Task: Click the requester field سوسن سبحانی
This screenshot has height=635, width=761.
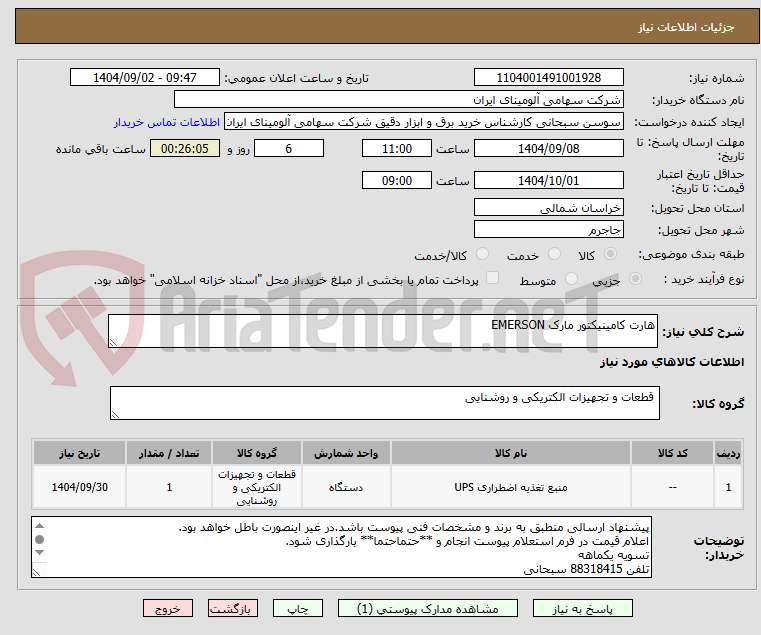Action: (424, 122)
